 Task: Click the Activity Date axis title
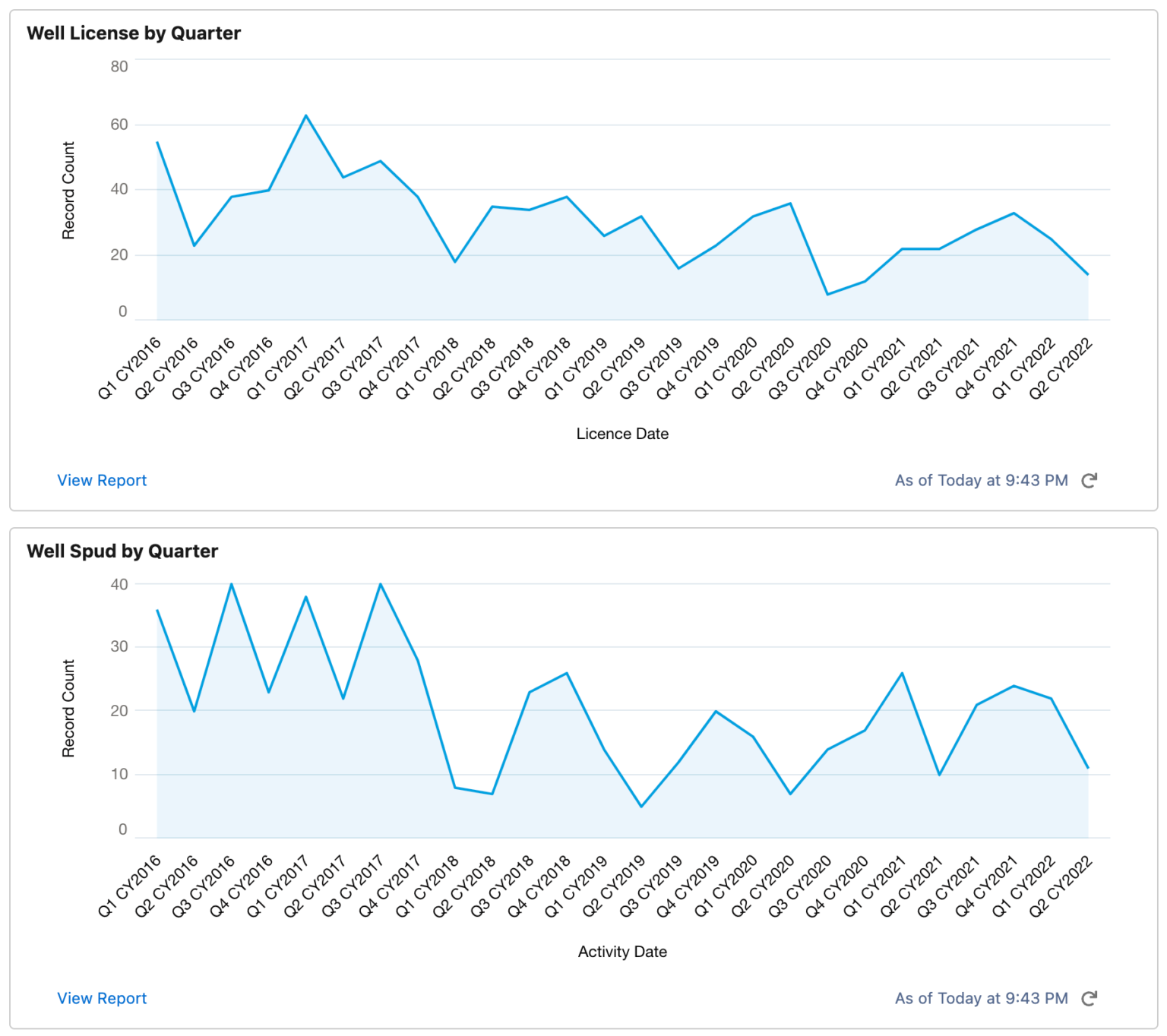(x=621, y=952)
